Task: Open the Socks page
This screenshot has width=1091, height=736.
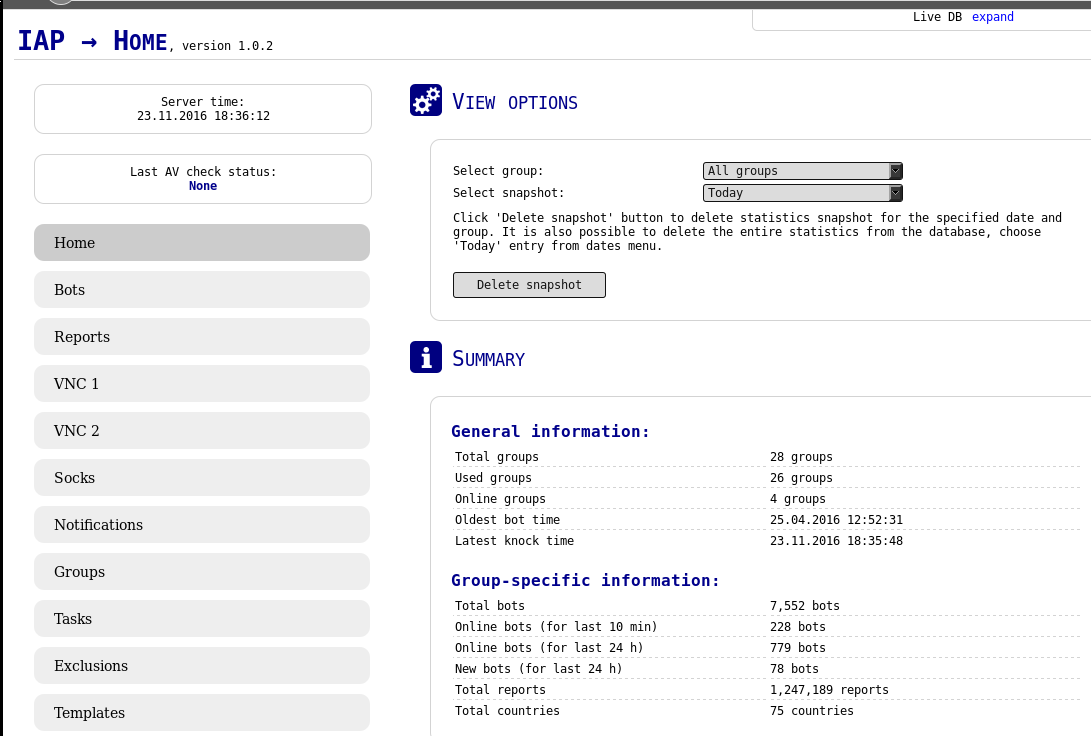Action: pos(202,477)
